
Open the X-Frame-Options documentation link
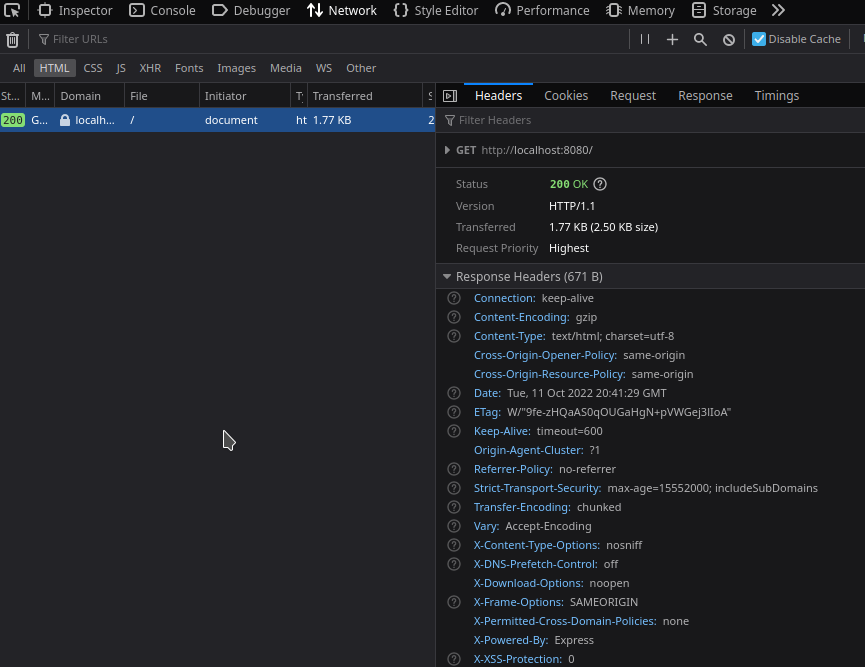pos(518,602)
